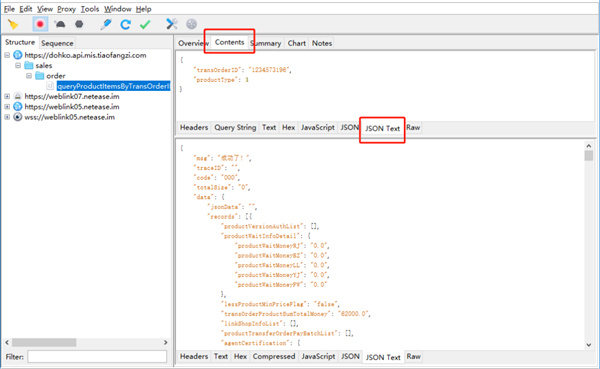Click response pane scroll down arrow
The width and height of the screenshot is (600, 369).
tap(589, 345)
